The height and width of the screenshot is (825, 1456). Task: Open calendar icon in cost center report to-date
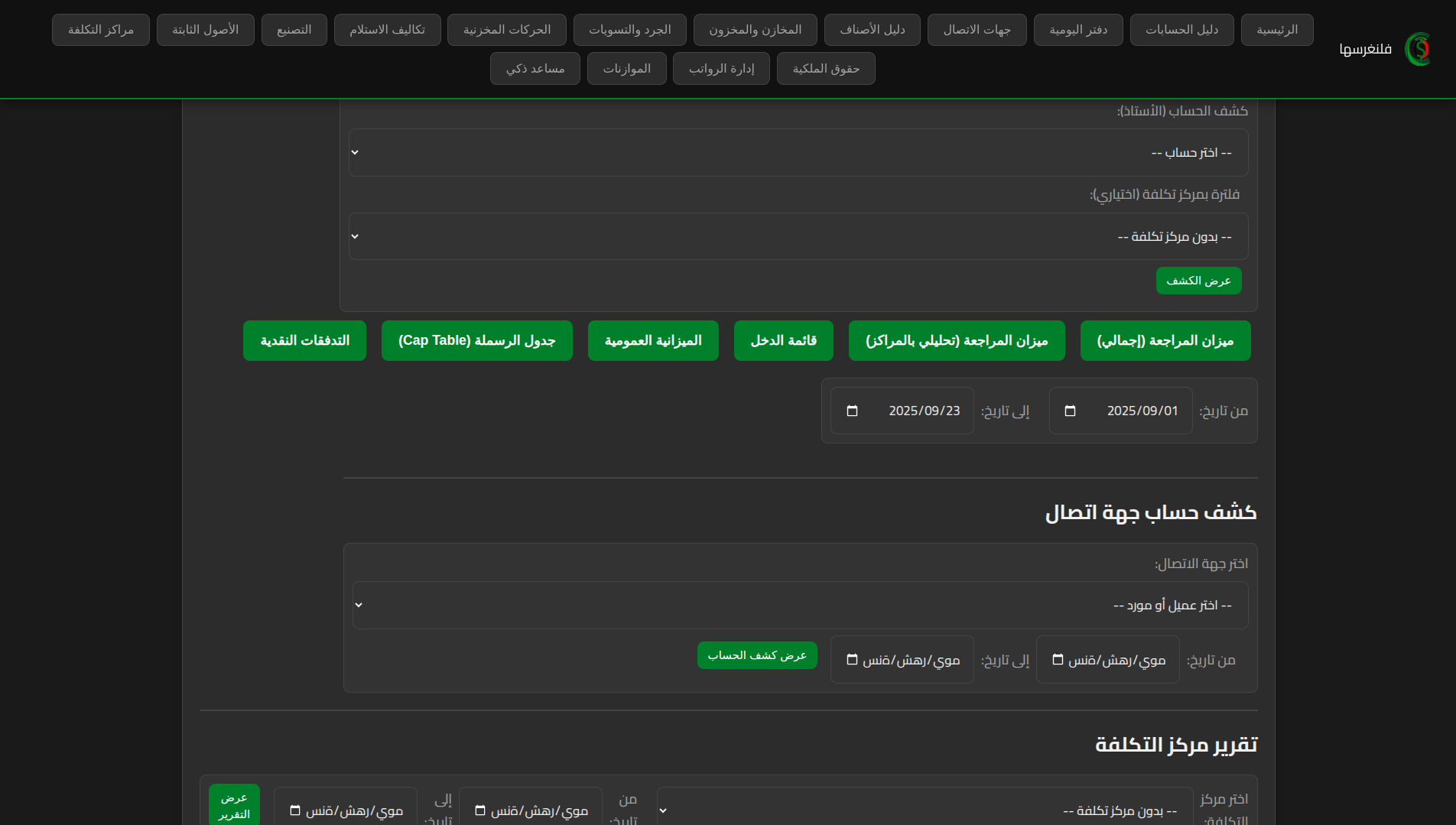point(295,810)
